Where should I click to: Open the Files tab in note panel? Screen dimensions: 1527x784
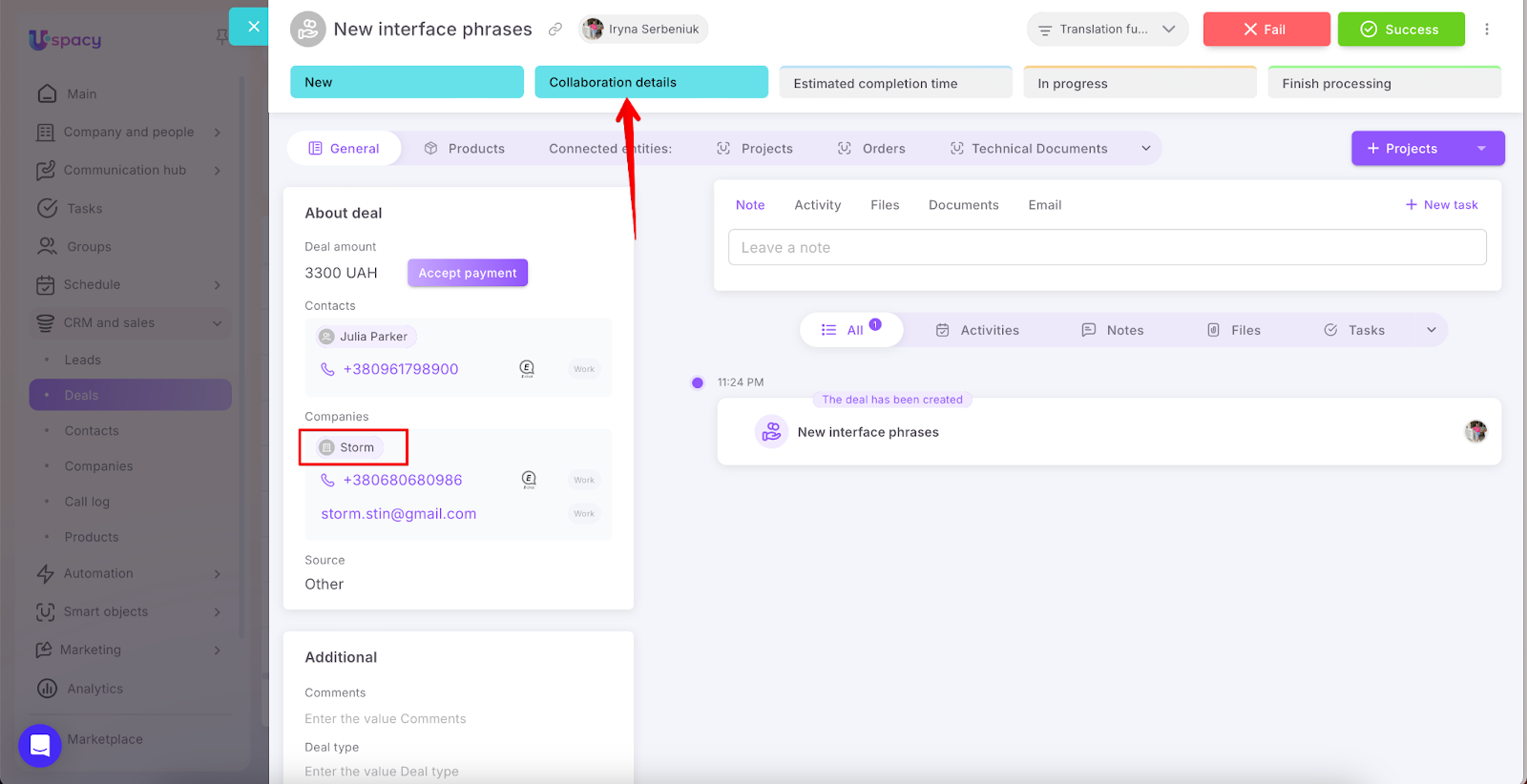click(885, 205)
